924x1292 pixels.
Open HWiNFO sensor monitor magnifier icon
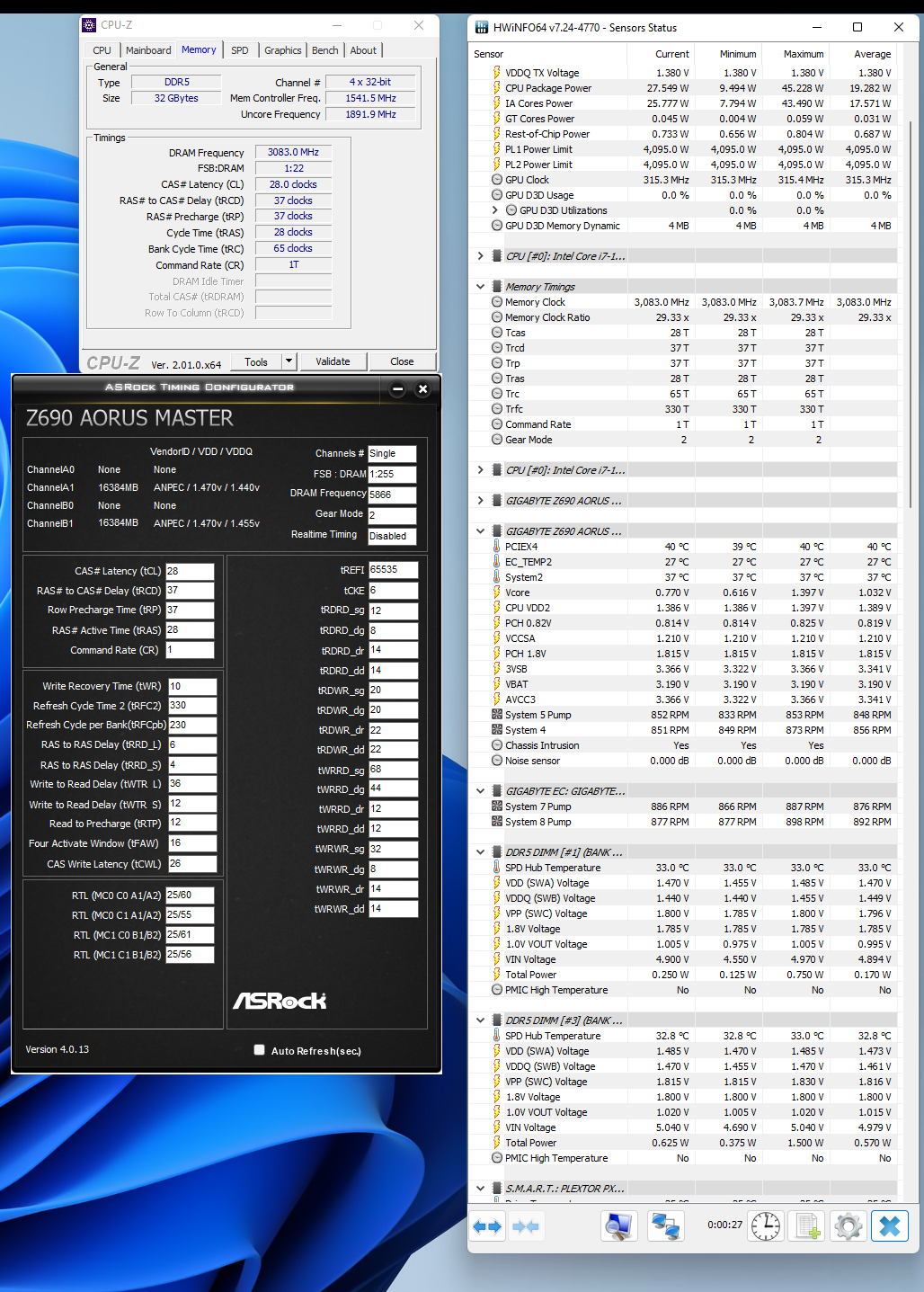coord(618,1226)
